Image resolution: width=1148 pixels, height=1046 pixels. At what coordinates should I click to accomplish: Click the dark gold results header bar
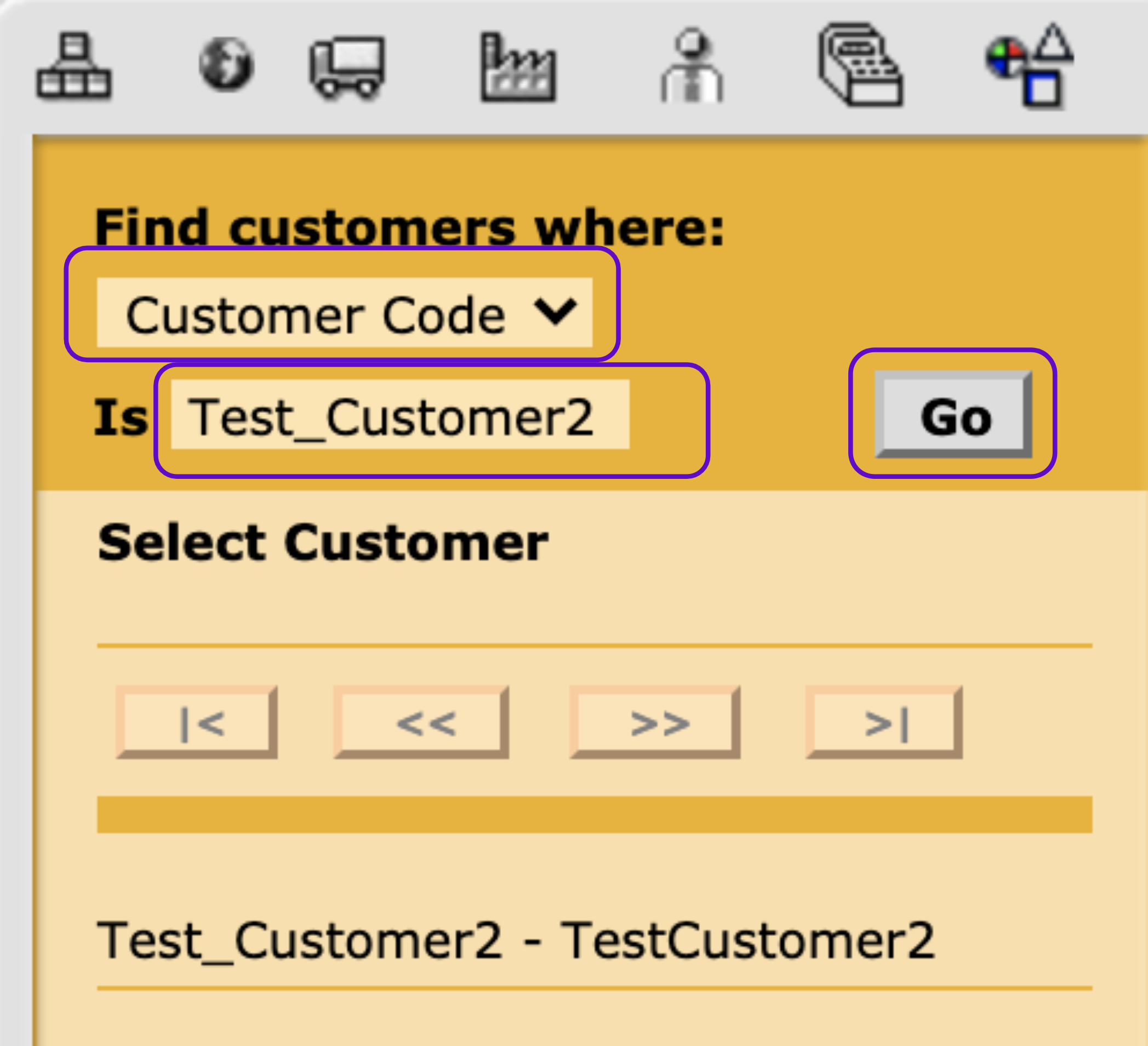(x=595, y=815)
